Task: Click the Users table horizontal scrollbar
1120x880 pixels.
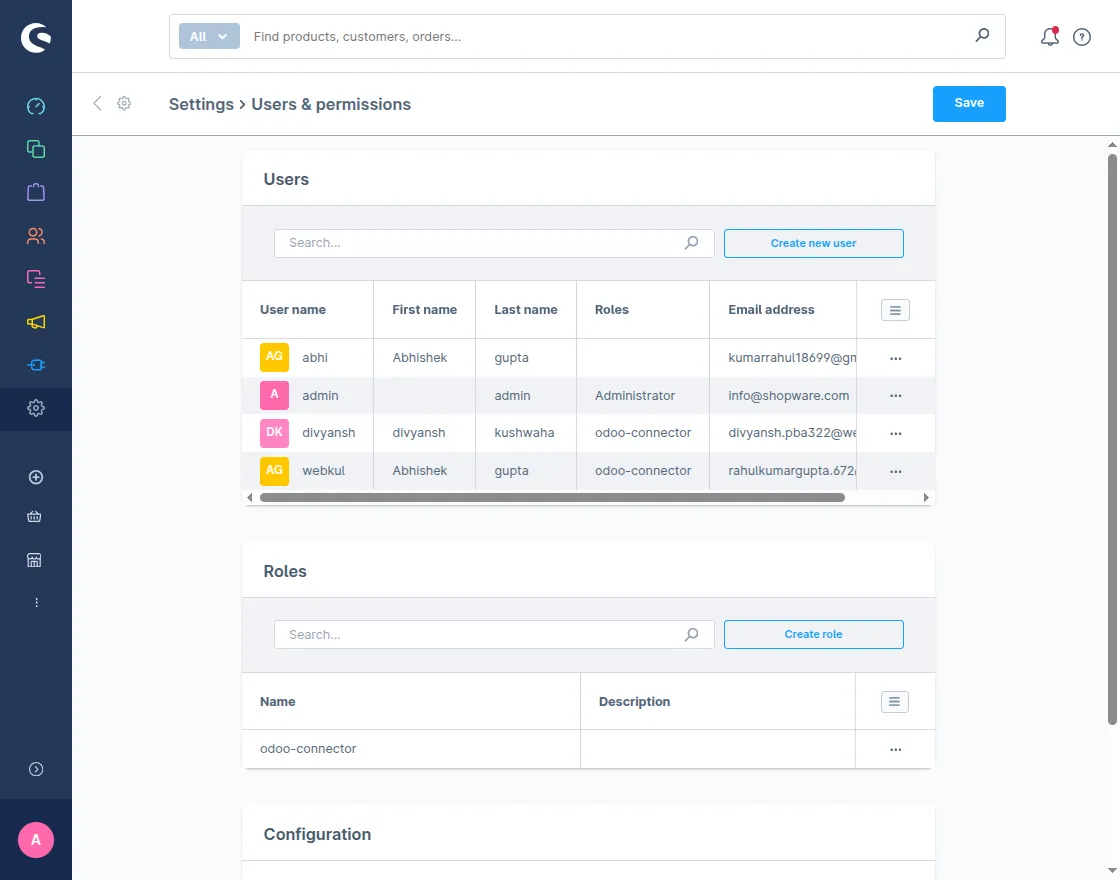Action: coord(552,497)
